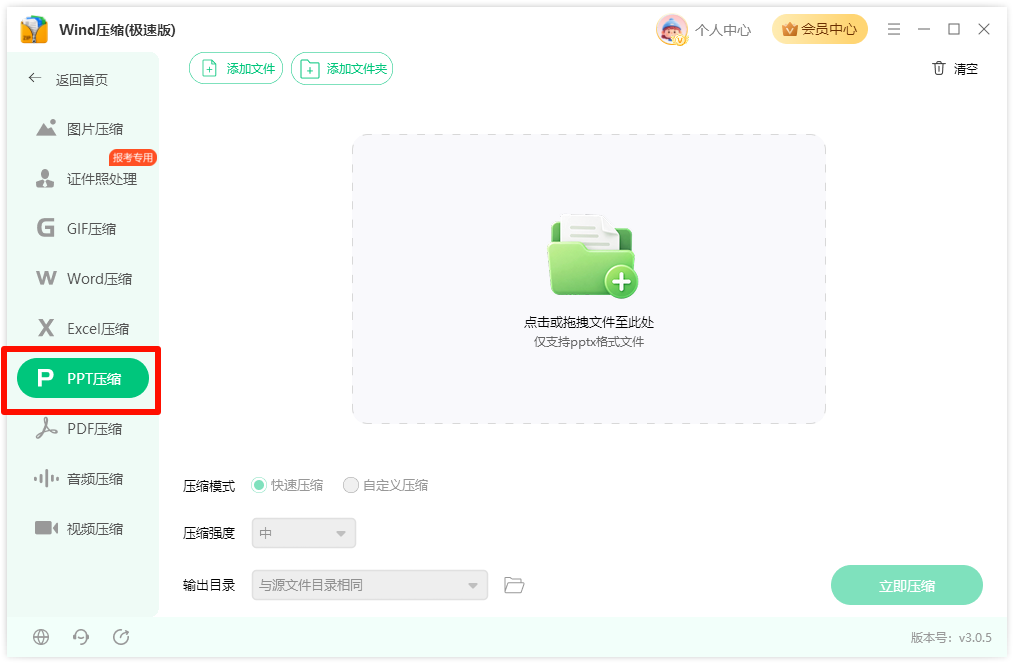This screenshot has height=664, width=1014.
Task: Click the customer service headset icon
Action: 81,637
